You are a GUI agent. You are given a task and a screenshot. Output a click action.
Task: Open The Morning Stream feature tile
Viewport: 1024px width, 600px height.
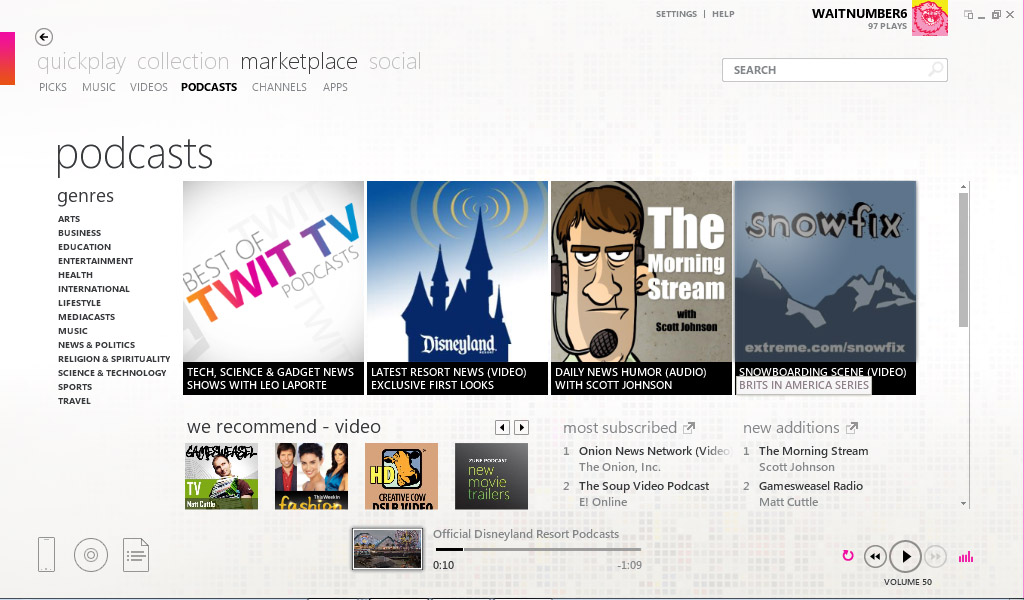coord(641,288)
